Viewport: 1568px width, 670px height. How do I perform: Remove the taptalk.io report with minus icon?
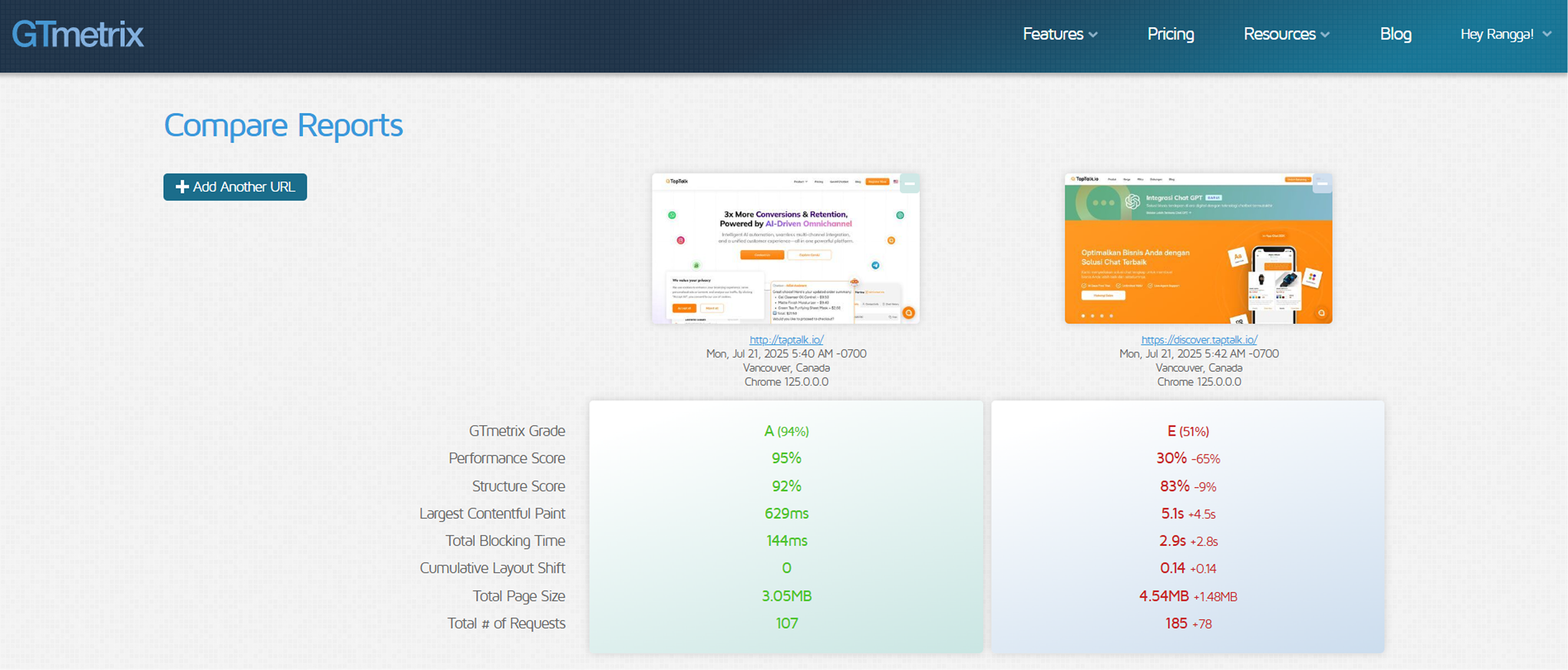tap(909, 183)
